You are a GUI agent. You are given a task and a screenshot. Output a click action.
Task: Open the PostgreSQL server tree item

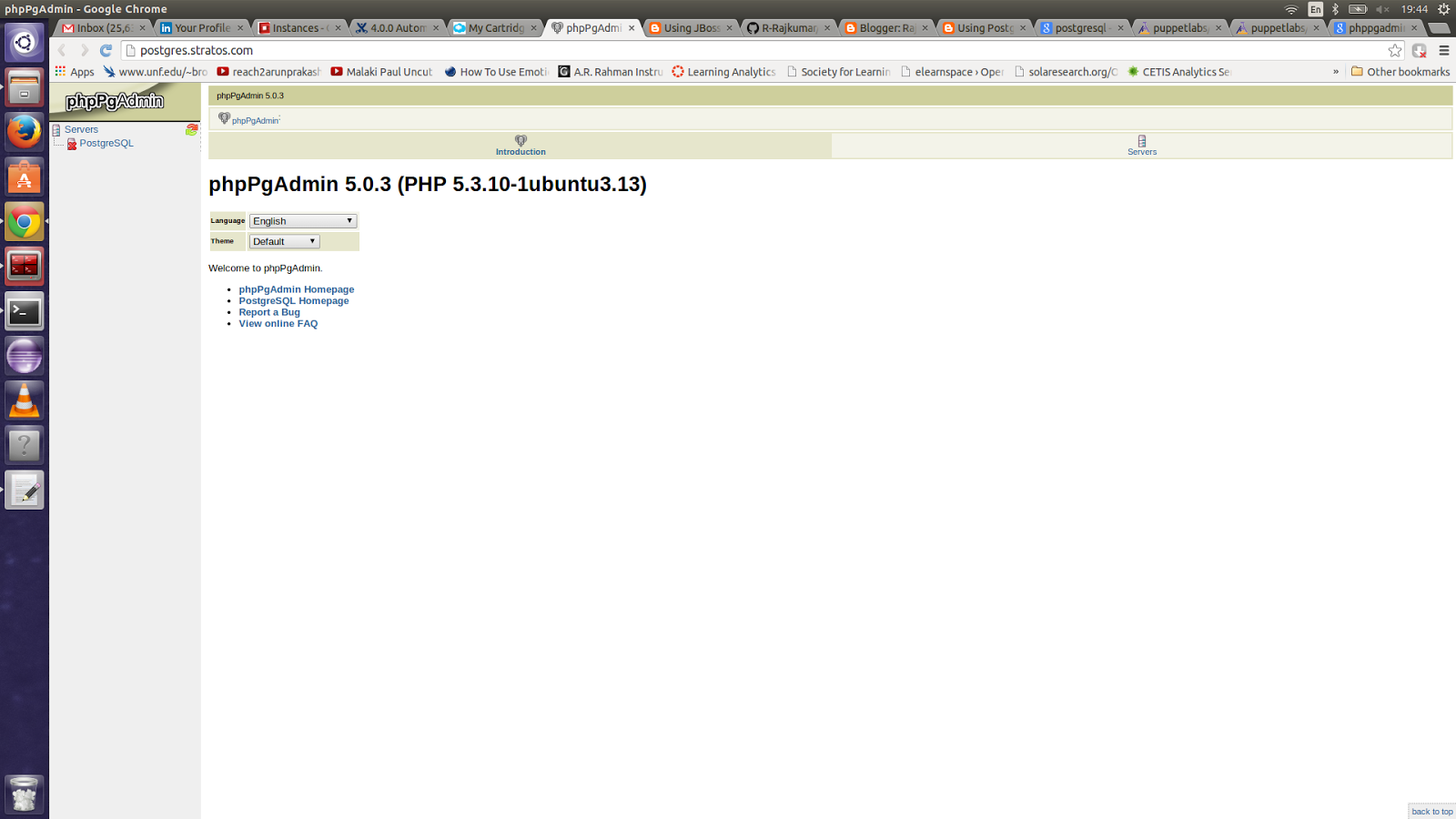106,143
